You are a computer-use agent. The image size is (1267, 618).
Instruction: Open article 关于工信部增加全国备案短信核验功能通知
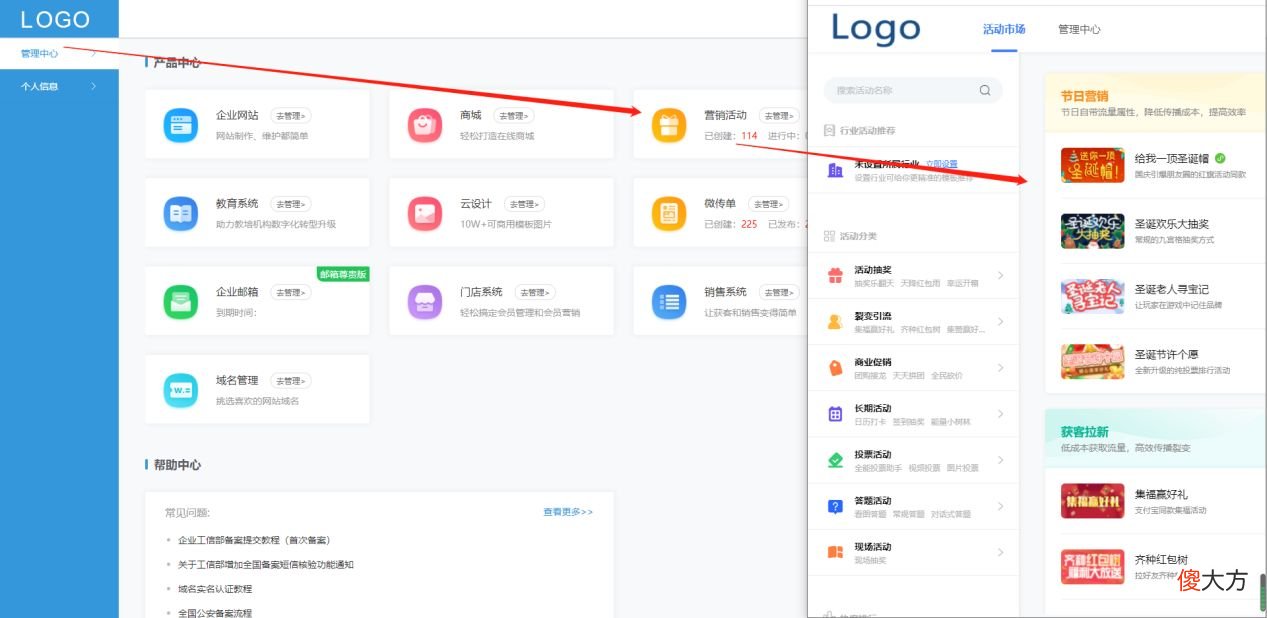pos(266,565)
